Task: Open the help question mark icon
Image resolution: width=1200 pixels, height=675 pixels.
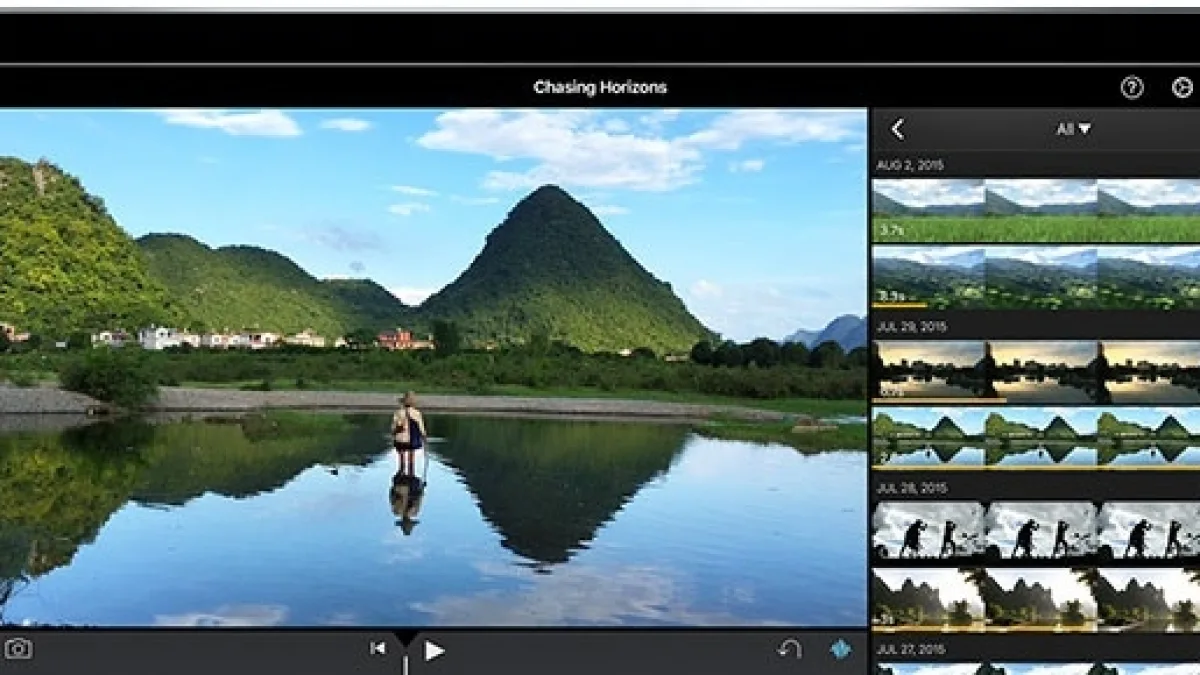Action: coord(1131,88)
